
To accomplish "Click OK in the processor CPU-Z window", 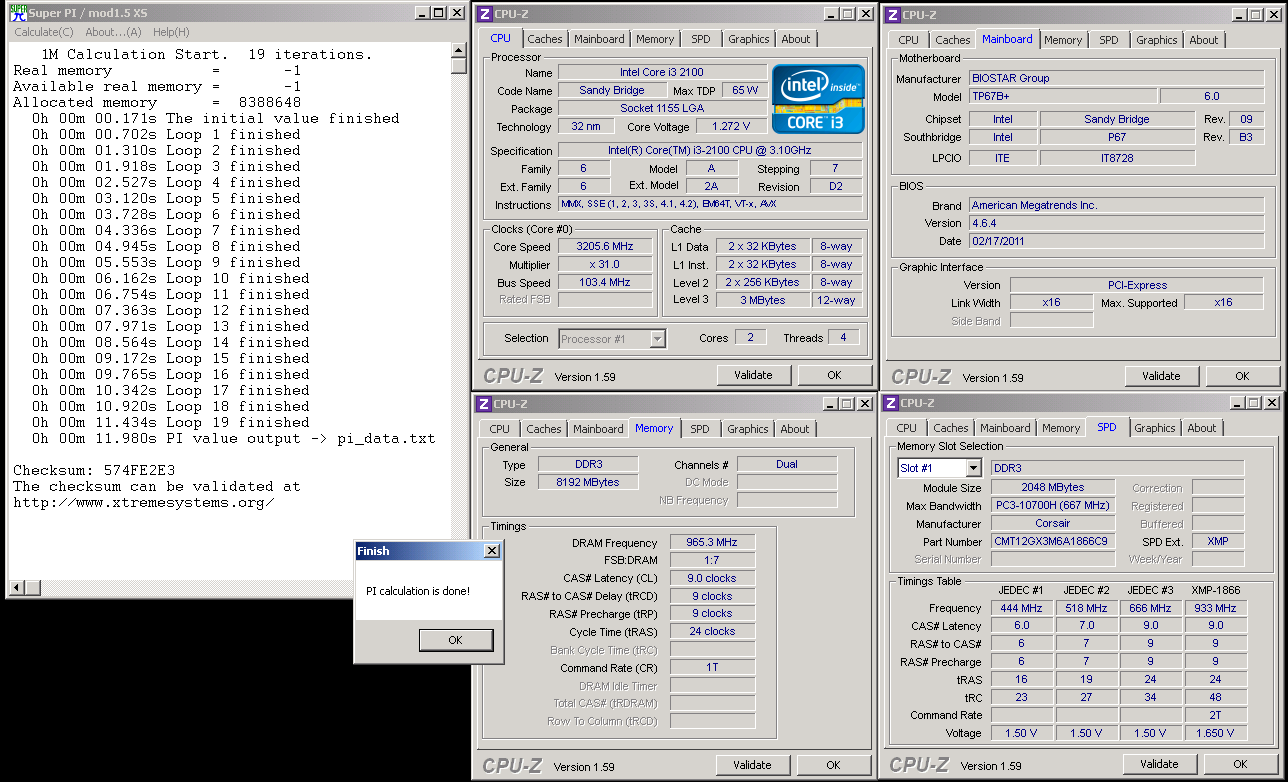I will [834, 375].
